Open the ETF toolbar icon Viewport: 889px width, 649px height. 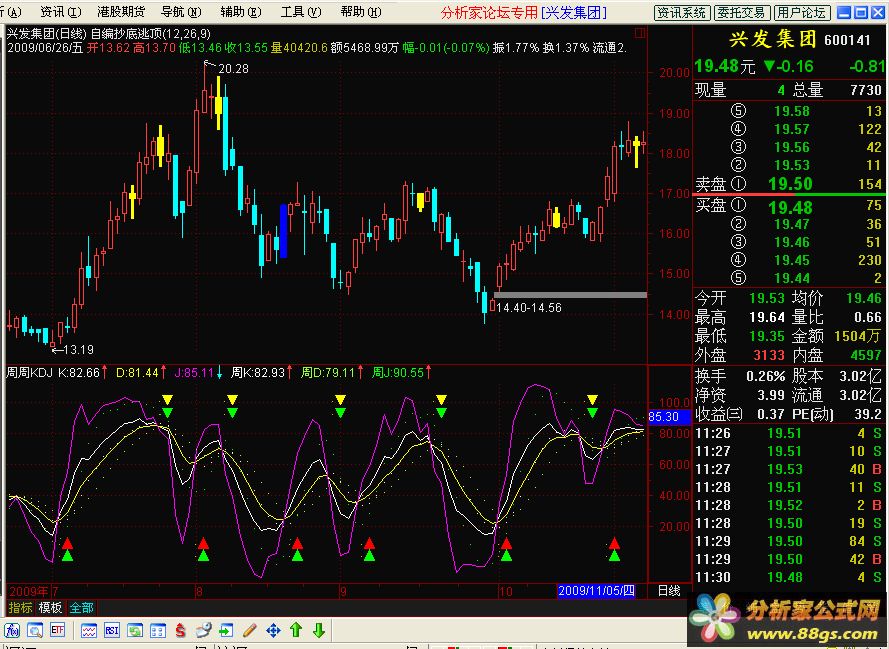point(58,630)
